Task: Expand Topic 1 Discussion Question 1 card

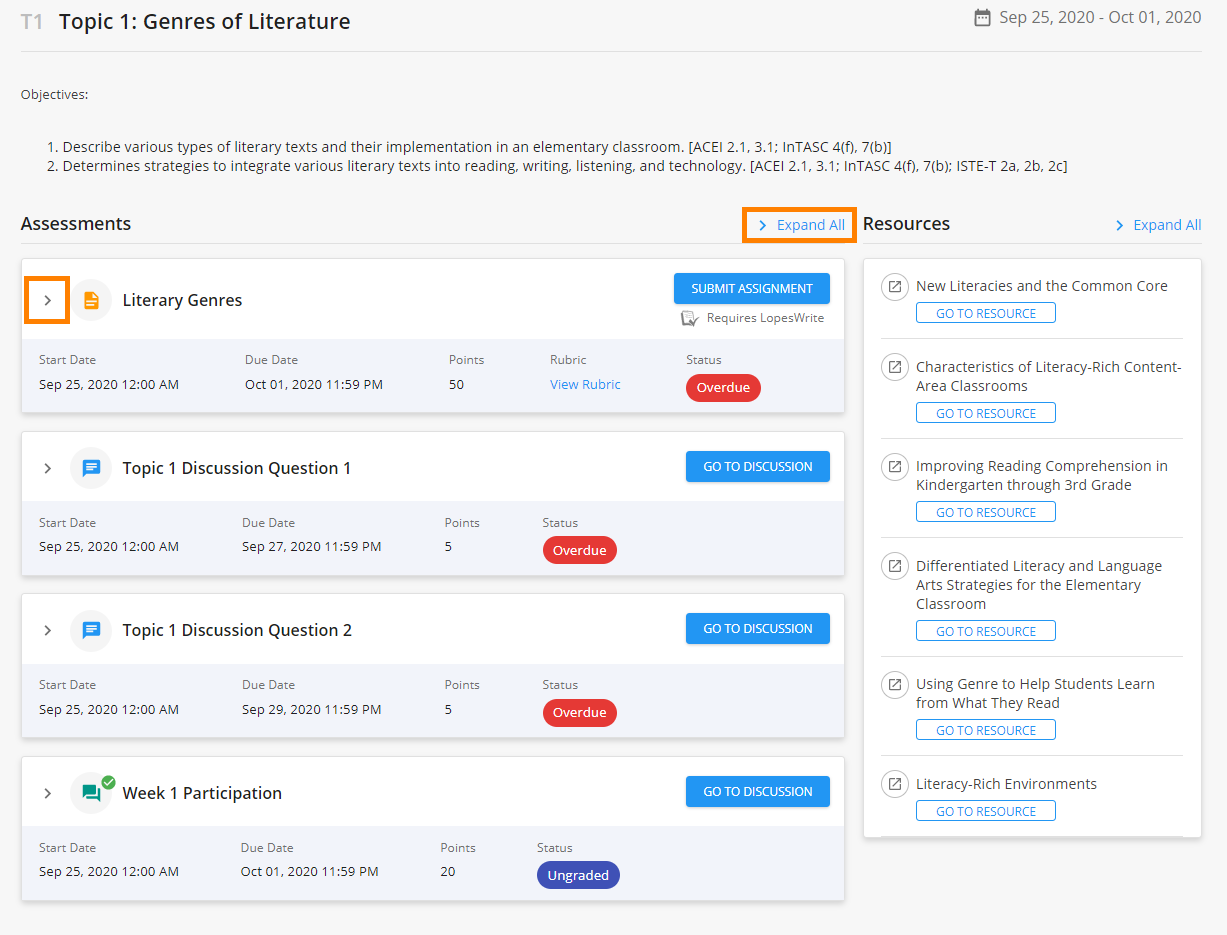Action: pos(47,468)
